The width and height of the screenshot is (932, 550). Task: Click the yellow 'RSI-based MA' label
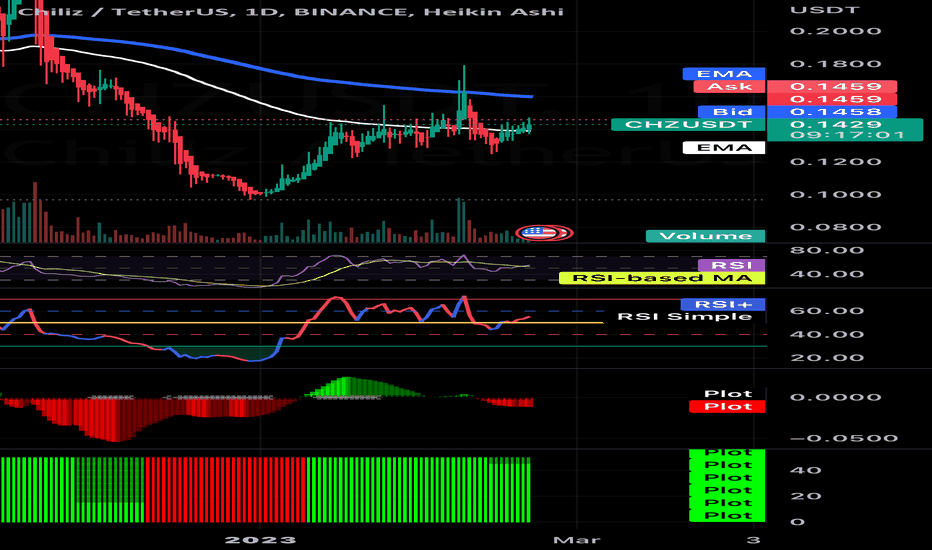[662, 278]
